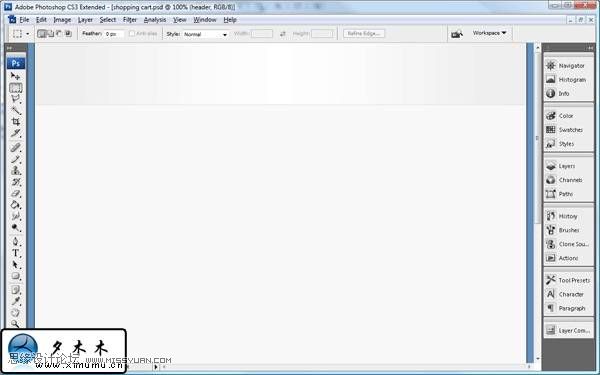Viewport: 600px width, 375px height.
Task: Open the Navigator panel
Action: tap(569, 65)
